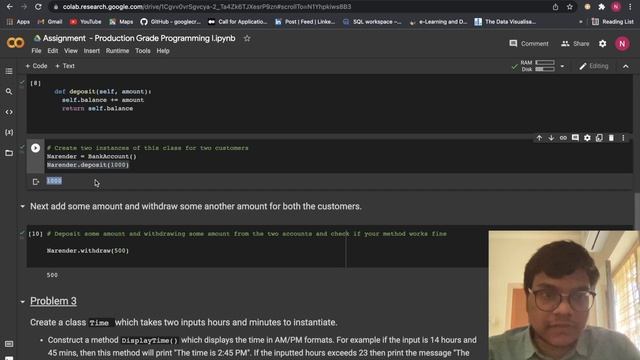Delete the selected cell

coord(611,138)
